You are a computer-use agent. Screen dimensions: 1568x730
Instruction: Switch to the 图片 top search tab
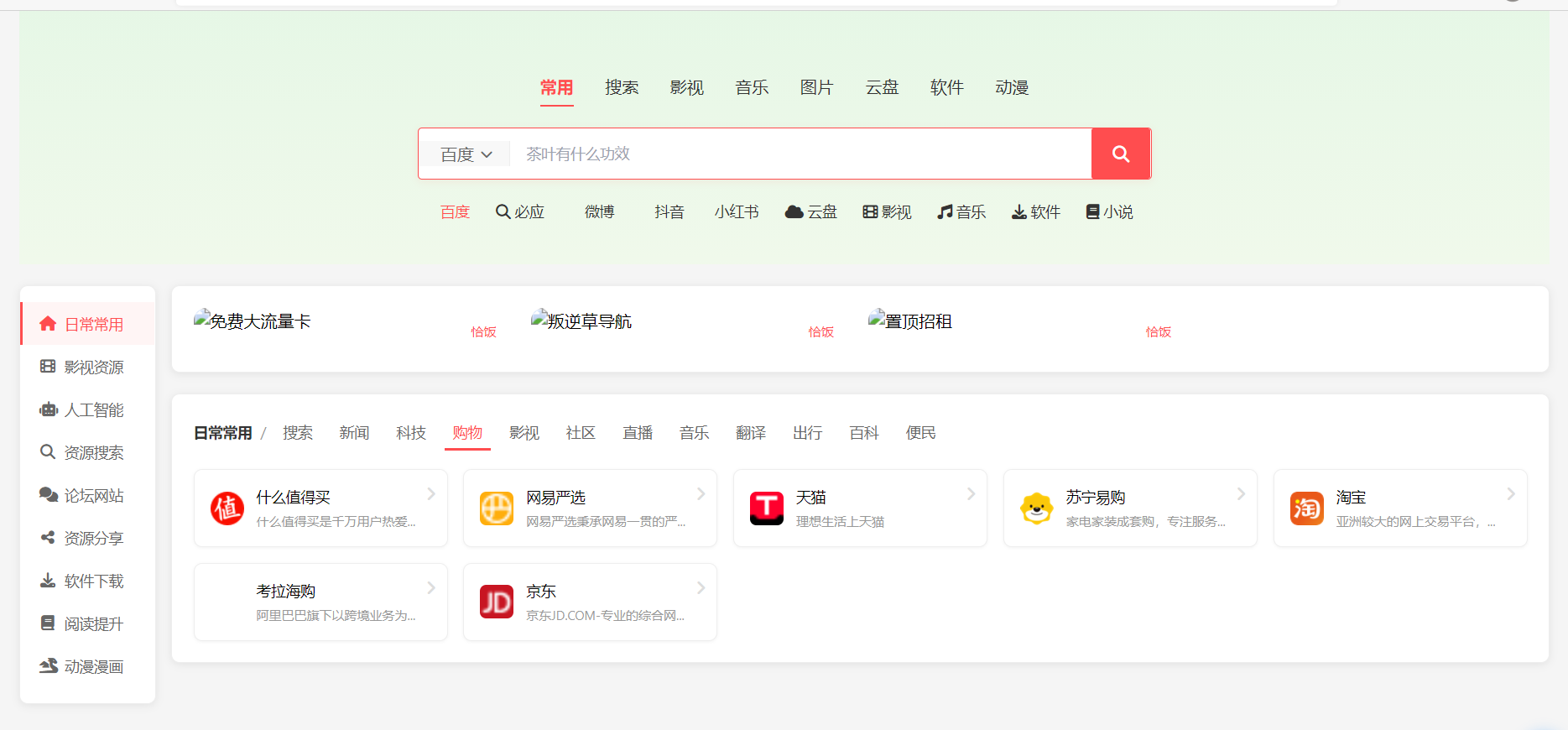pos(816,88)
